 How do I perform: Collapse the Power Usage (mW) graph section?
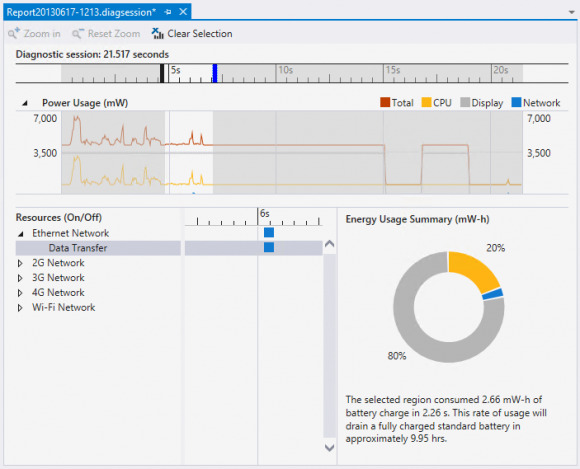(x=24, y=103)
